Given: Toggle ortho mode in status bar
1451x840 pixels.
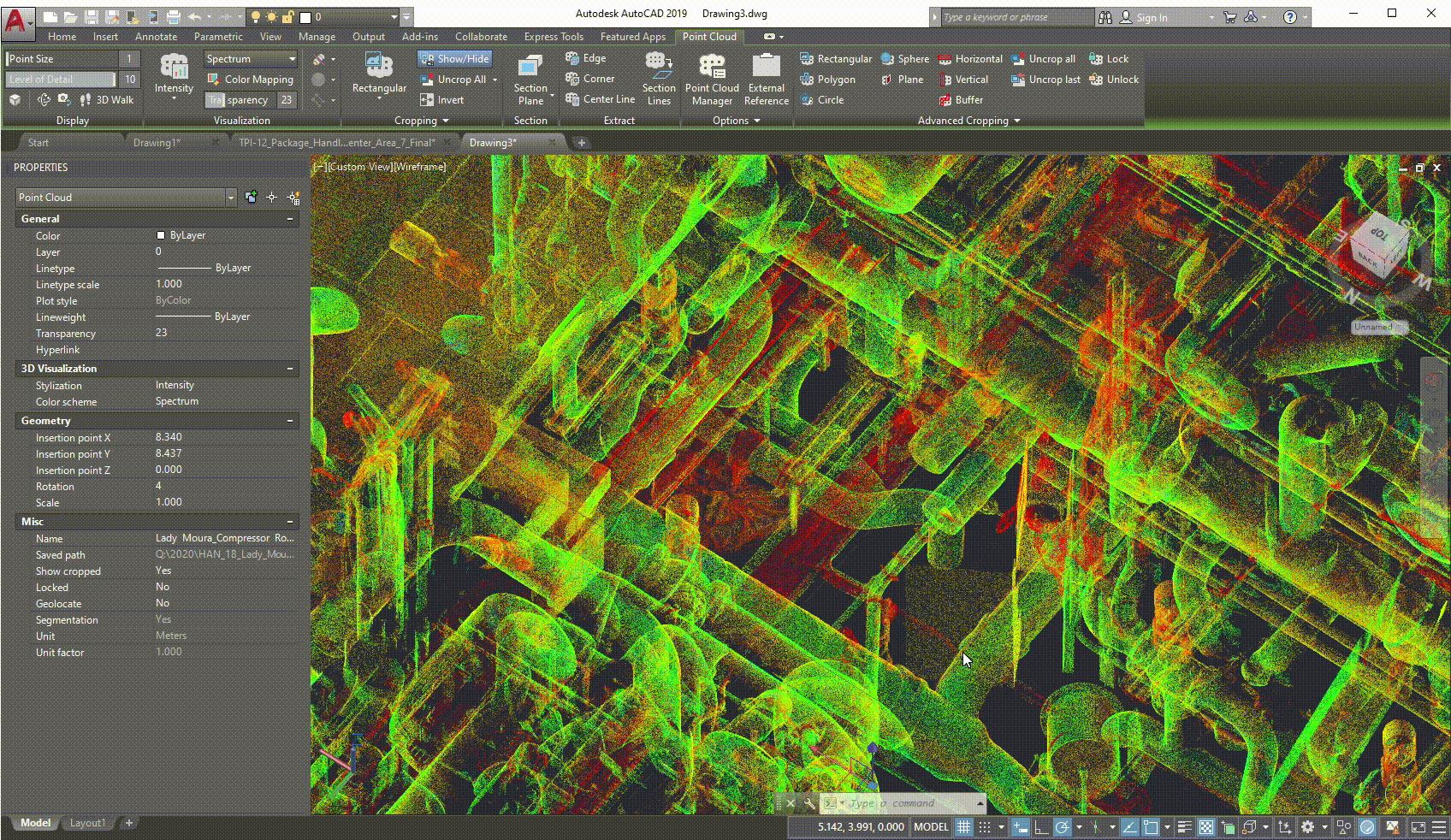Looking at the screenshot, I should 1041,827.
